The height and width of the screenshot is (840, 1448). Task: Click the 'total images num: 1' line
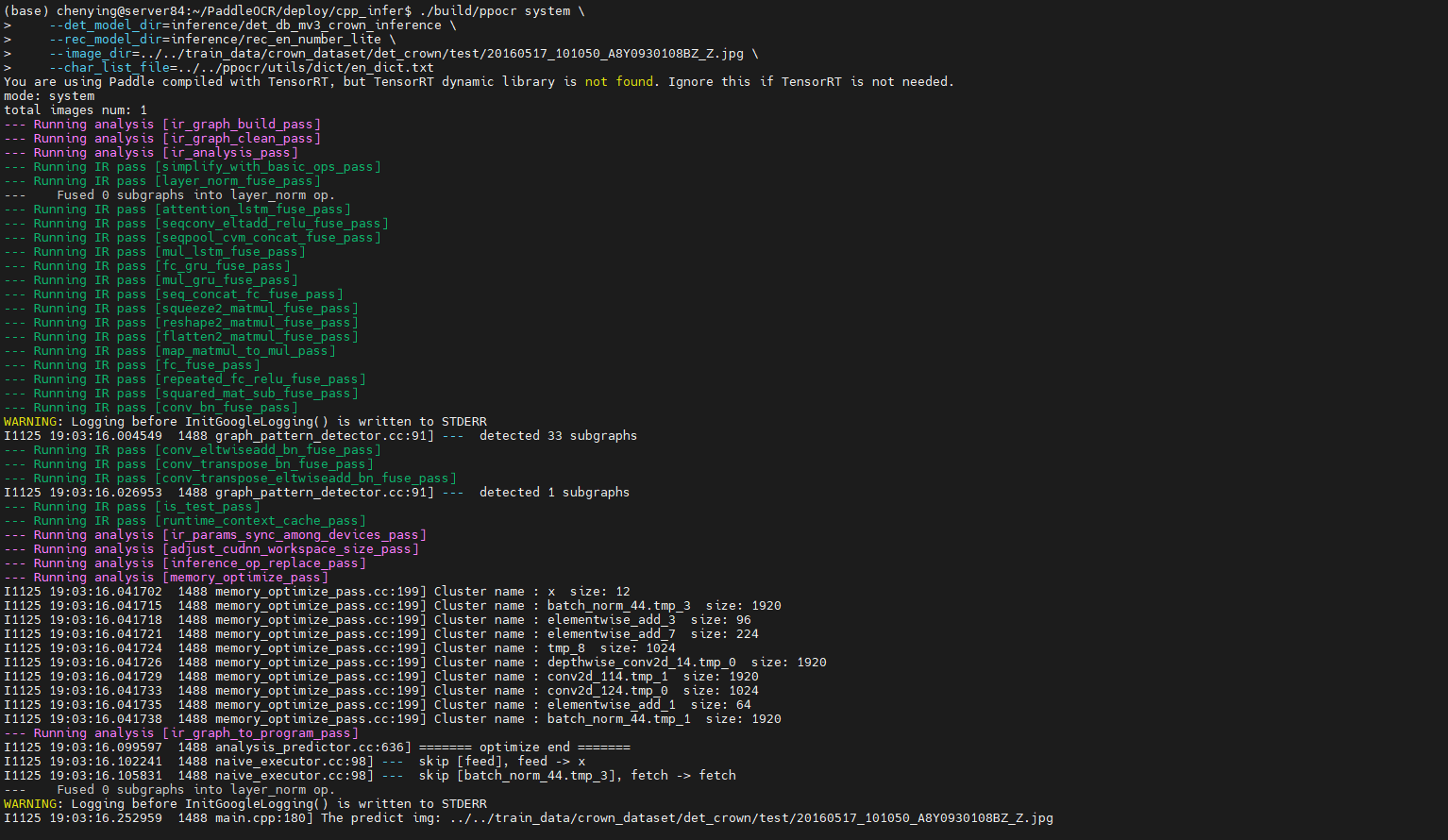pos(76,110)
